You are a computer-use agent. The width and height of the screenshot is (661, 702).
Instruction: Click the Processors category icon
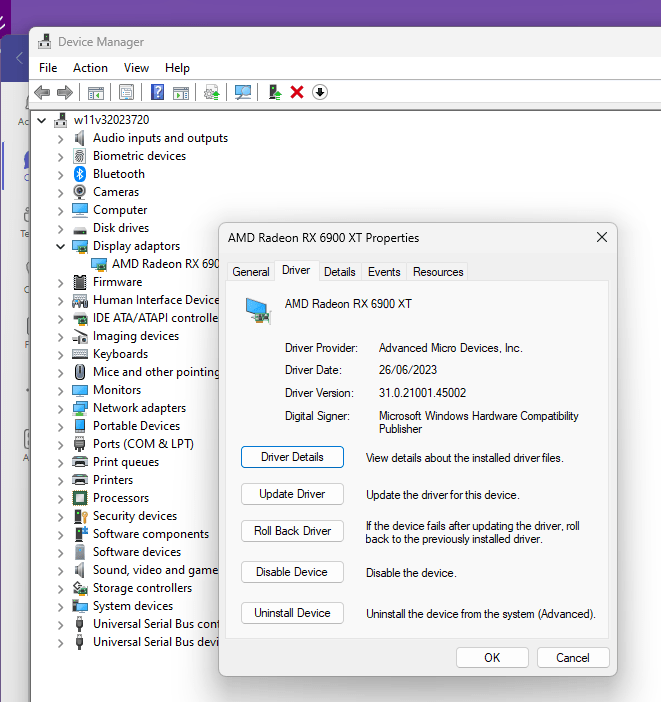(x=80, y=498)
